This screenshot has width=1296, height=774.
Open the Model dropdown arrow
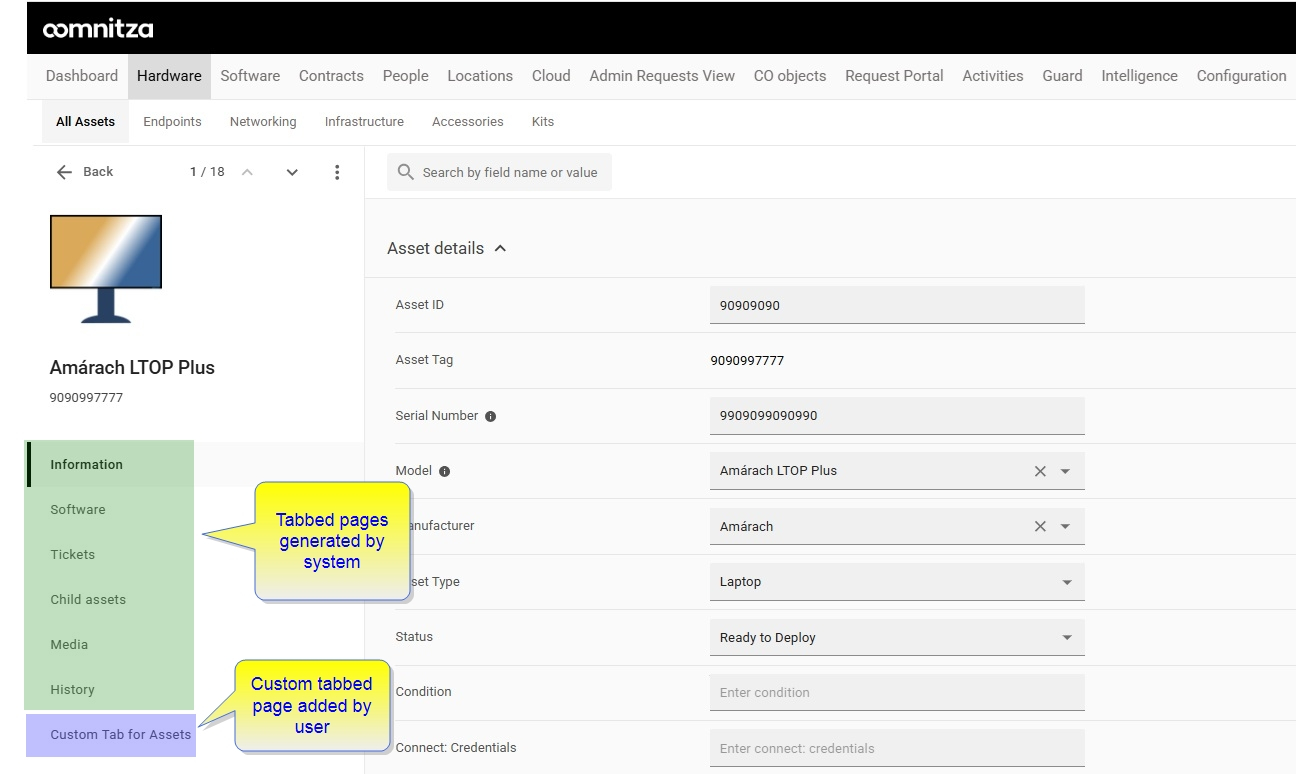[1066, 471]
